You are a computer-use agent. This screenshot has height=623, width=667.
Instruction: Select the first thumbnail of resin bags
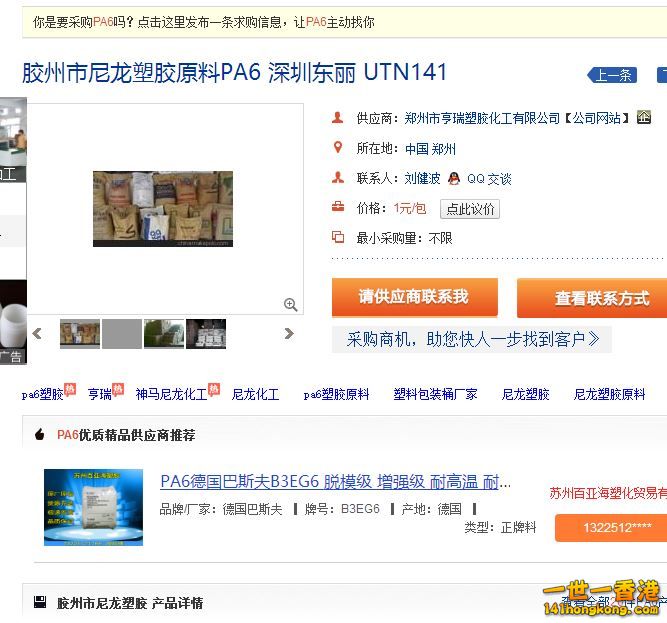[80, 334]
